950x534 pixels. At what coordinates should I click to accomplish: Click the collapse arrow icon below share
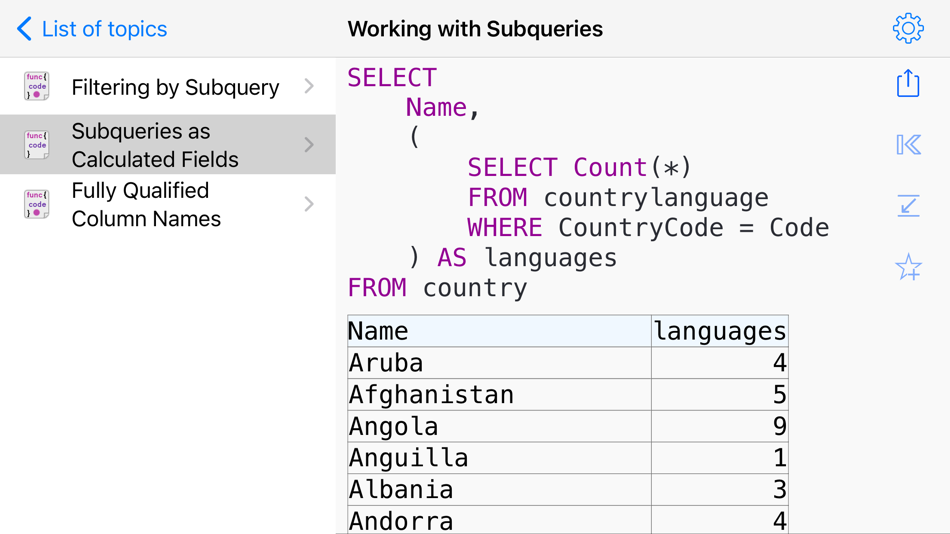click(908, 205)
